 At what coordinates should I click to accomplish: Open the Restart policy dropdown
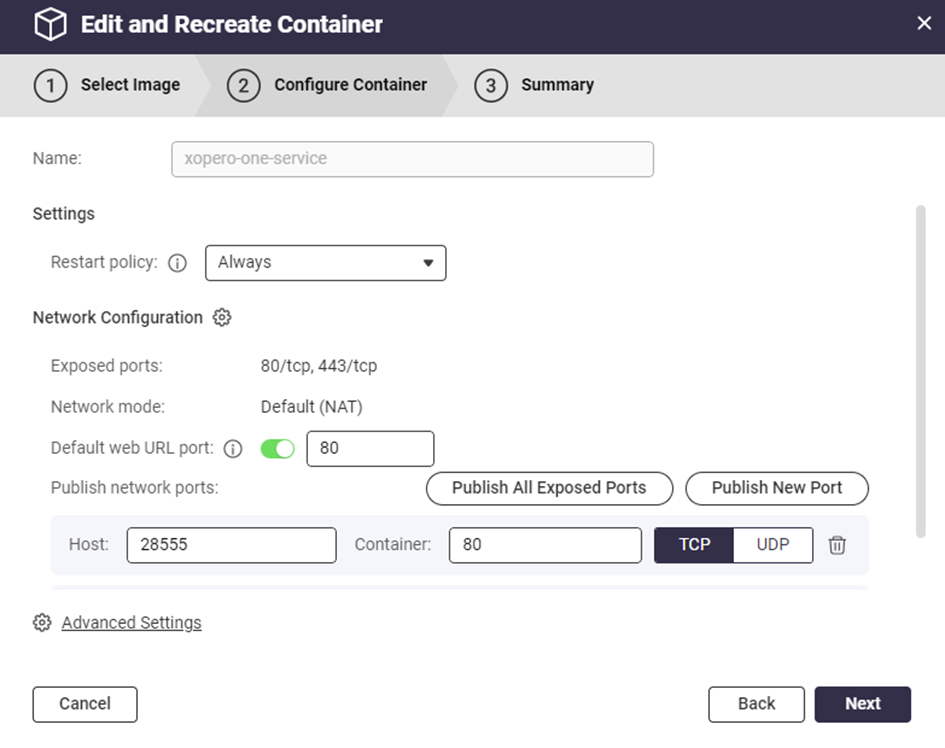(325, 263)
